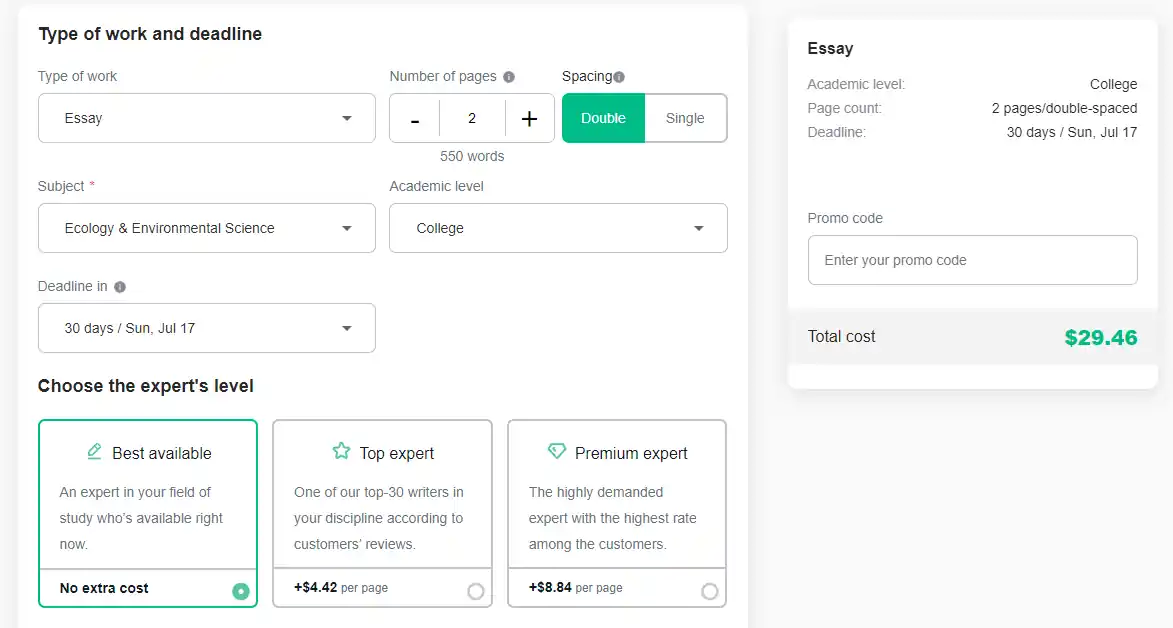The image size is (1173, 628).
Task: Select Double spacing
Action: [603, 118]
